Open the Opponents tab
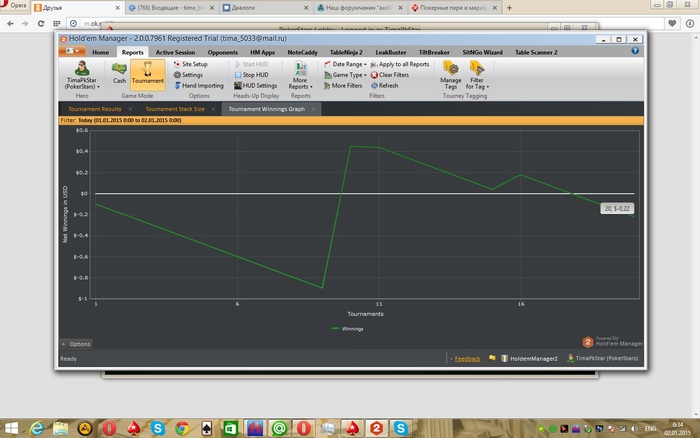700x438 pixels. [x=223, y=52]
